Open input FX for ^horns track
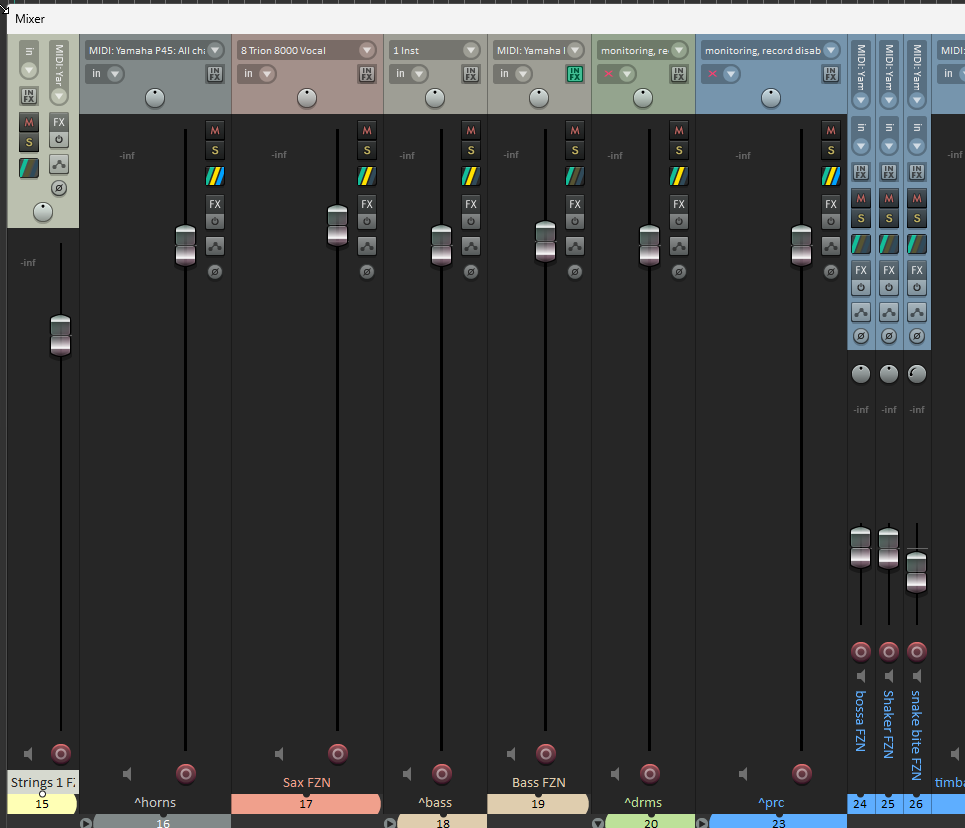The width and height of the screenshot is (965, 828). [x=215, y=74]
